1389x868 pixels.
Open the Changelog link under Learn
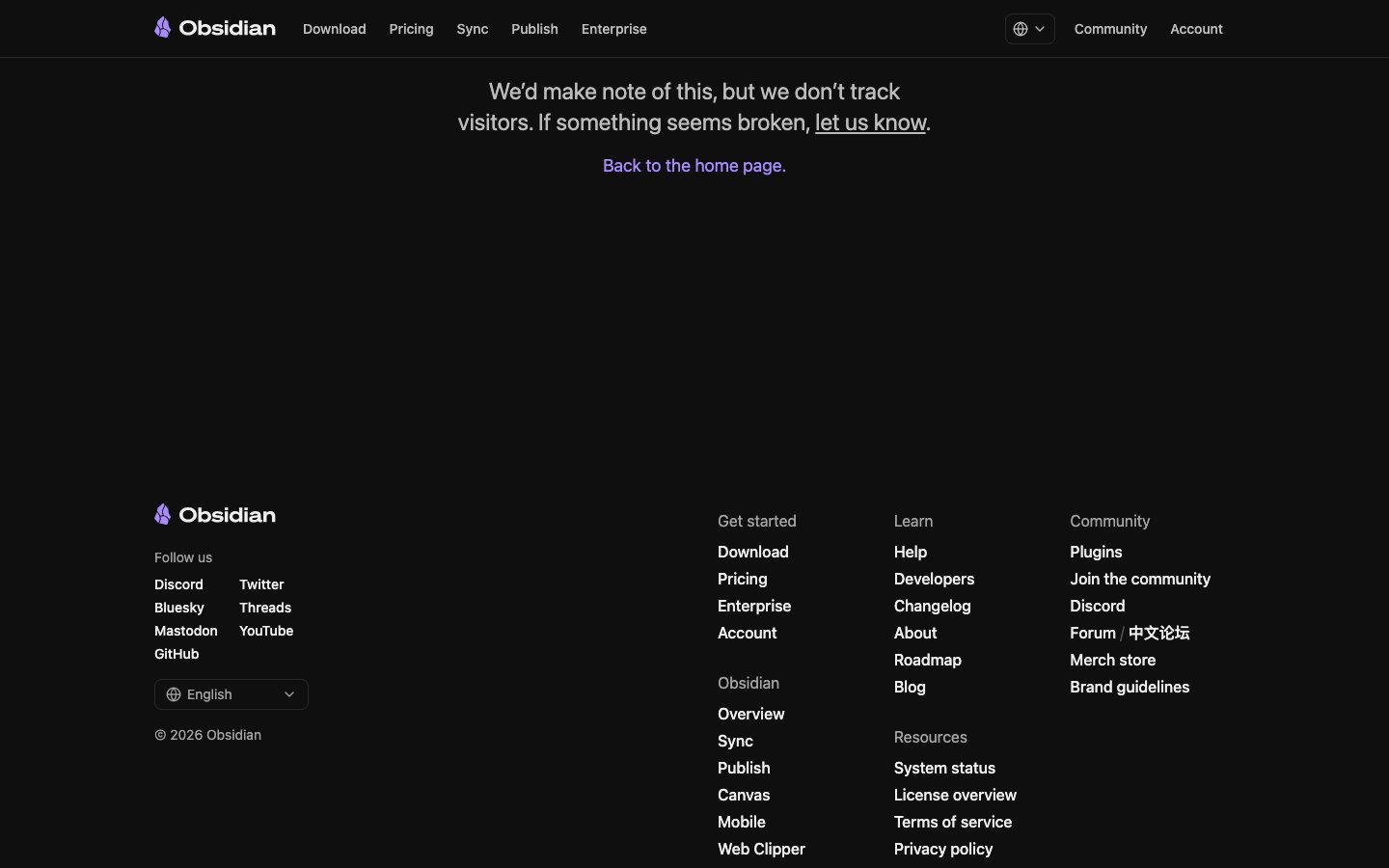932,606
